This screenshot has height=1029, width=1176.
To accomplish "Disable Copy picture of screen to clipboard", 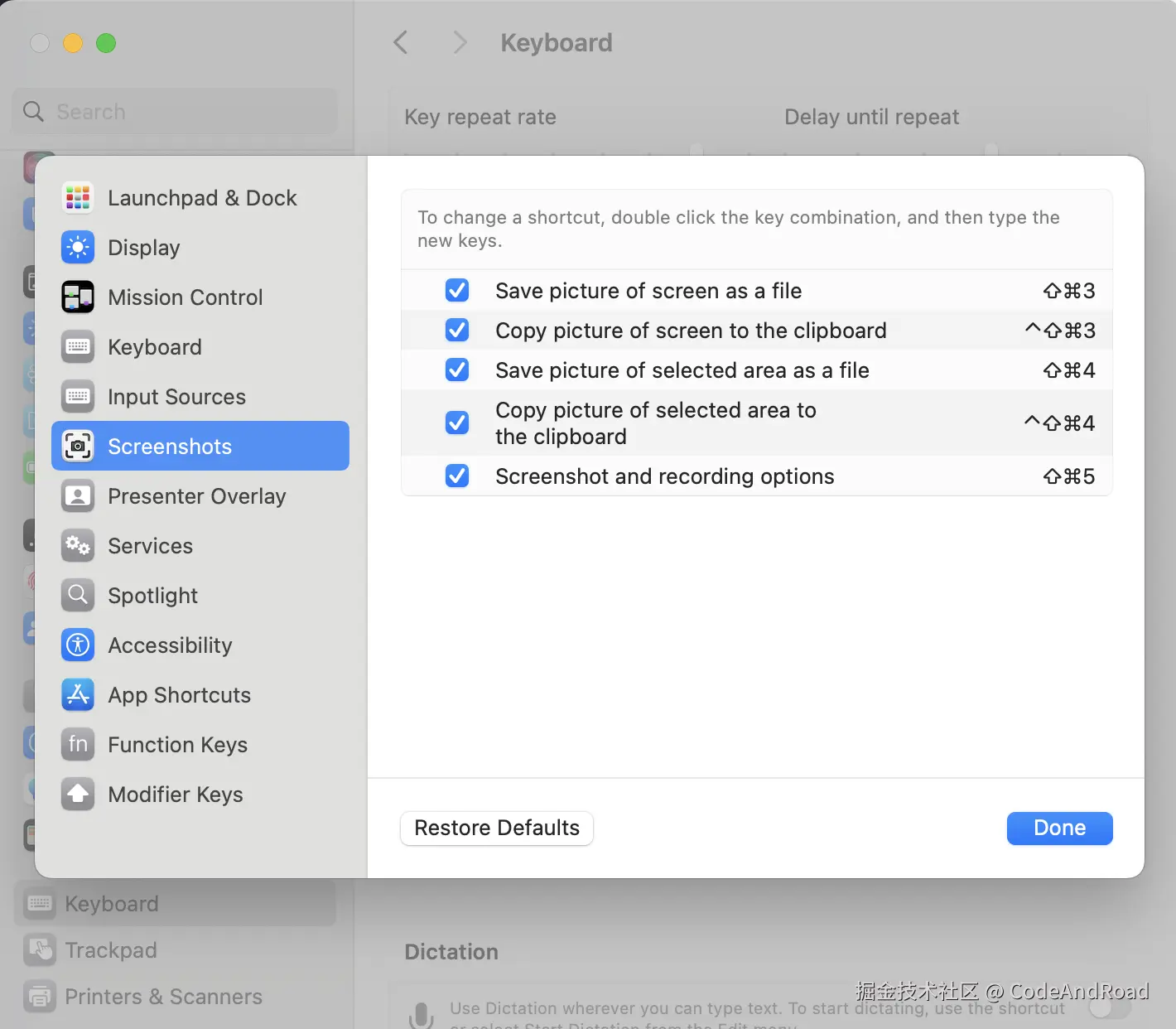I will 457,331.
